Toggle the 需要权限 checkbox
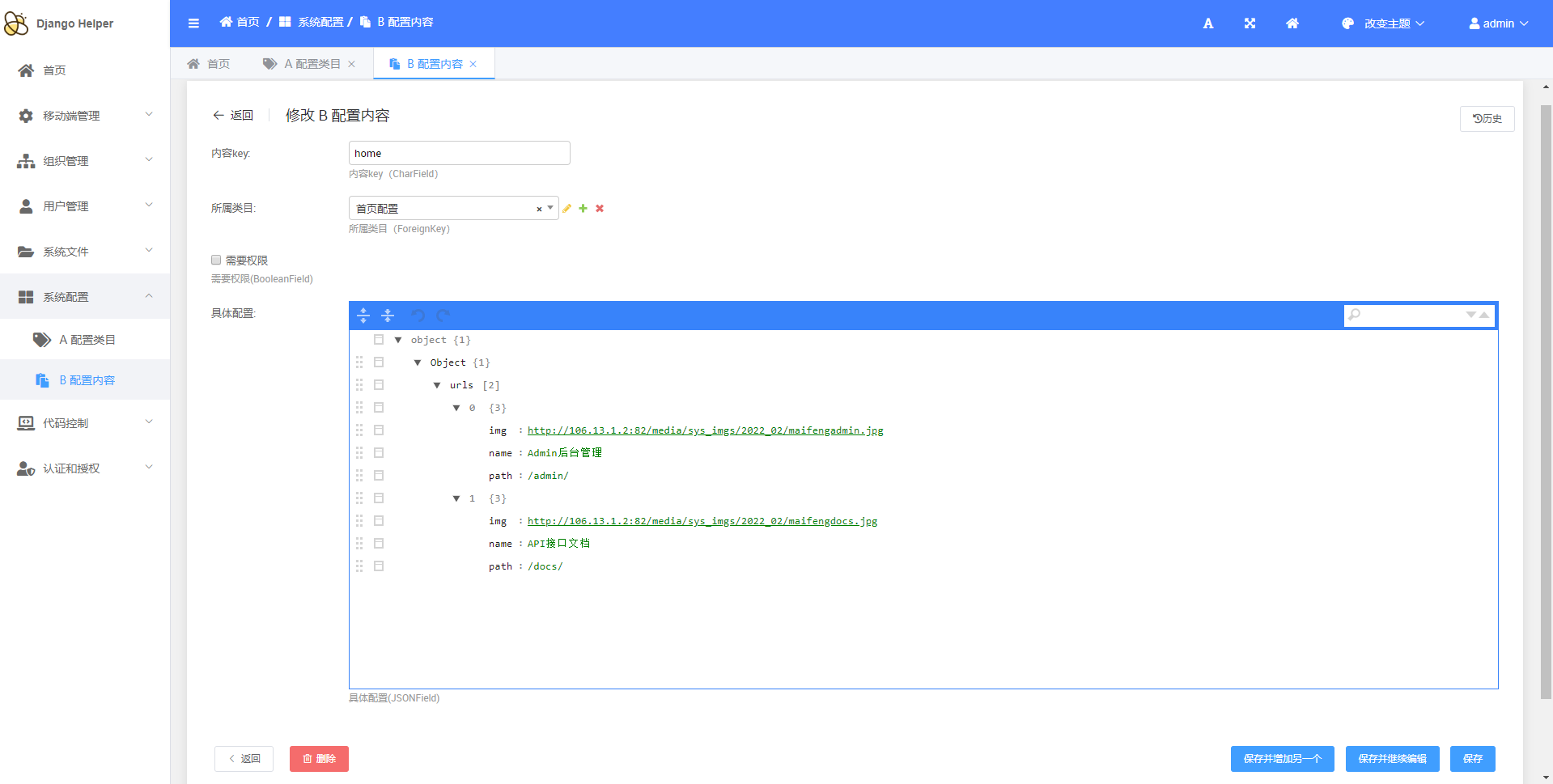Viewport: 1553px width, 784px height. point(216,260)
